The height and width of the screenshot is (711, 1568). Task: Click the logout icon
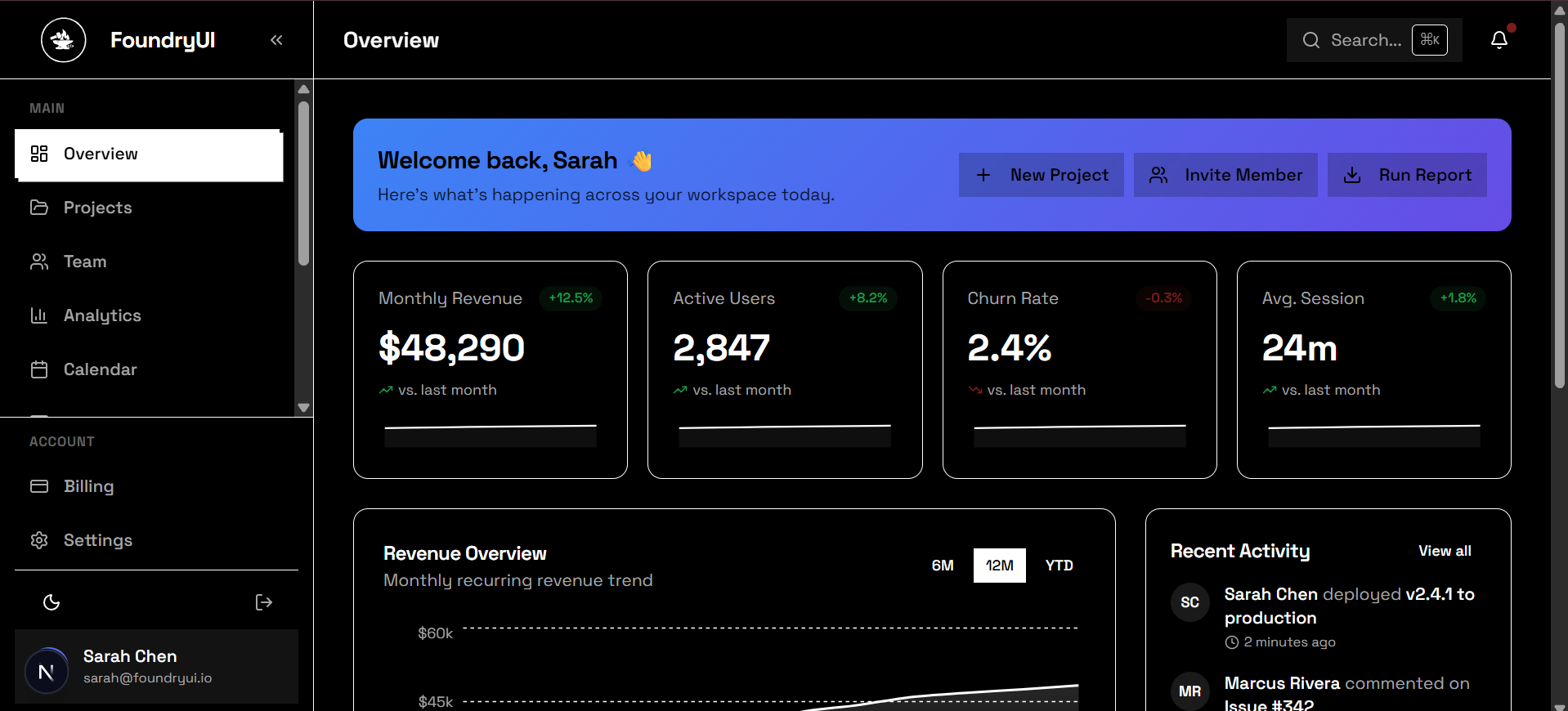point(263,602)
